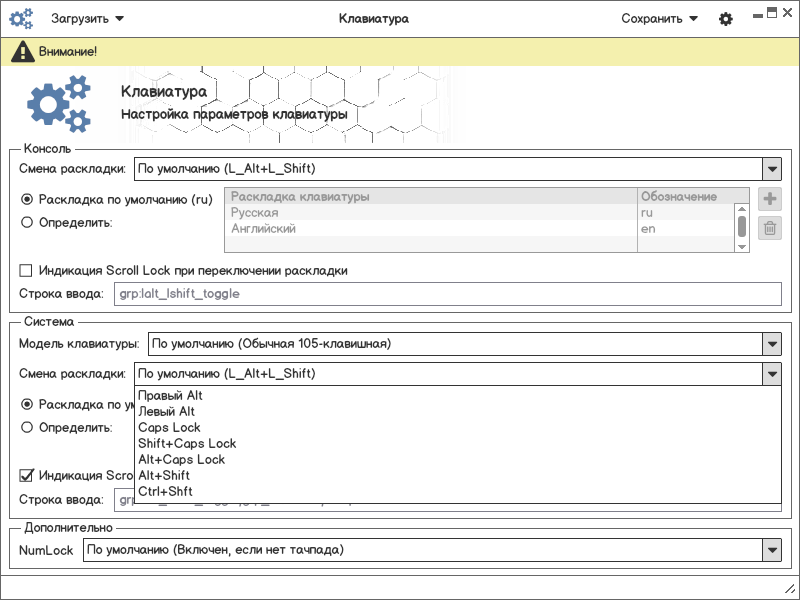This screenshot has width=800, height=600.
Task: Click the resize grip at window corner
Action: 788,588
